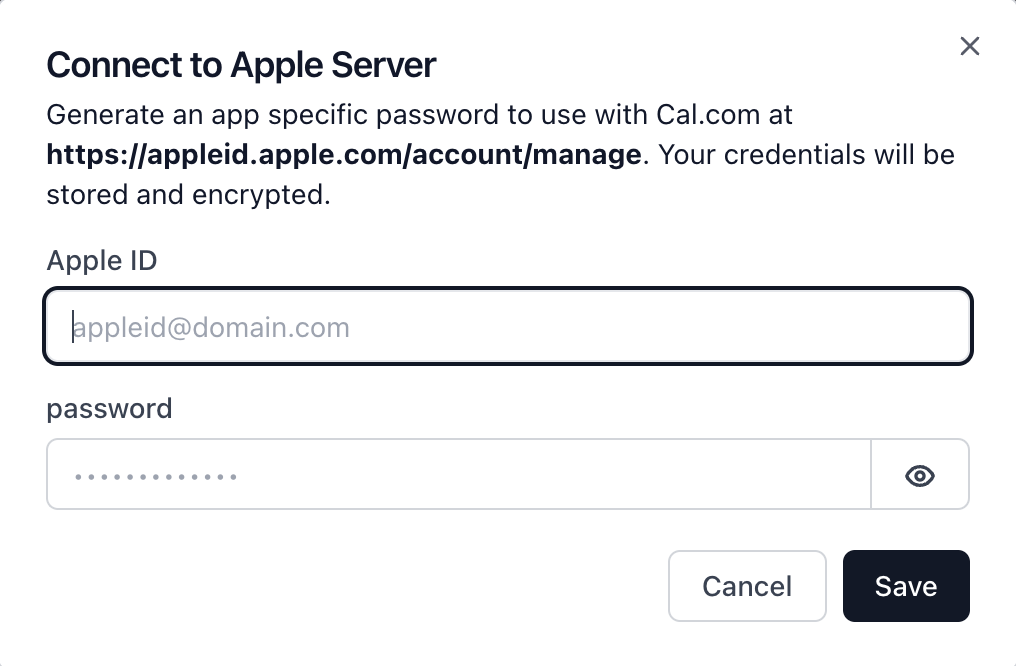Click the word 'Server' in the dialog title
The width and height of the screenshot is (1016, 666).
pyautogui.click(x=383, y=65)
